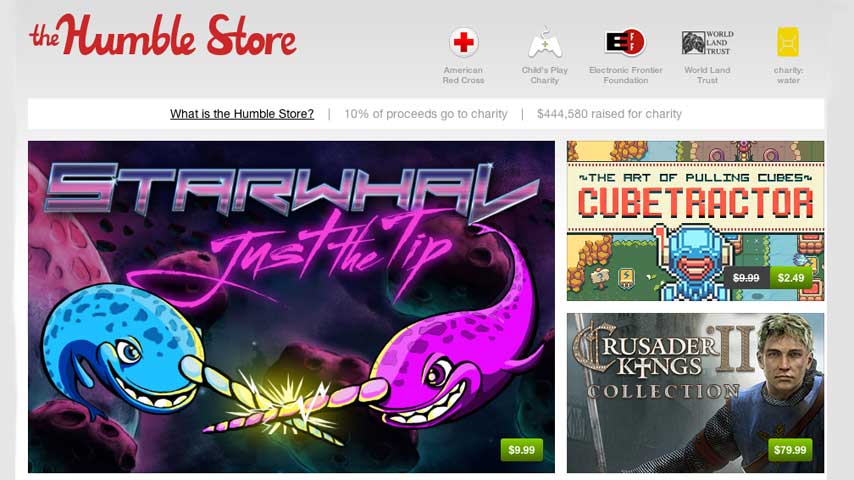Open the Child's Play Charity controller icon
The width and height of the screenshot is (854, 480).
[545, 42]
